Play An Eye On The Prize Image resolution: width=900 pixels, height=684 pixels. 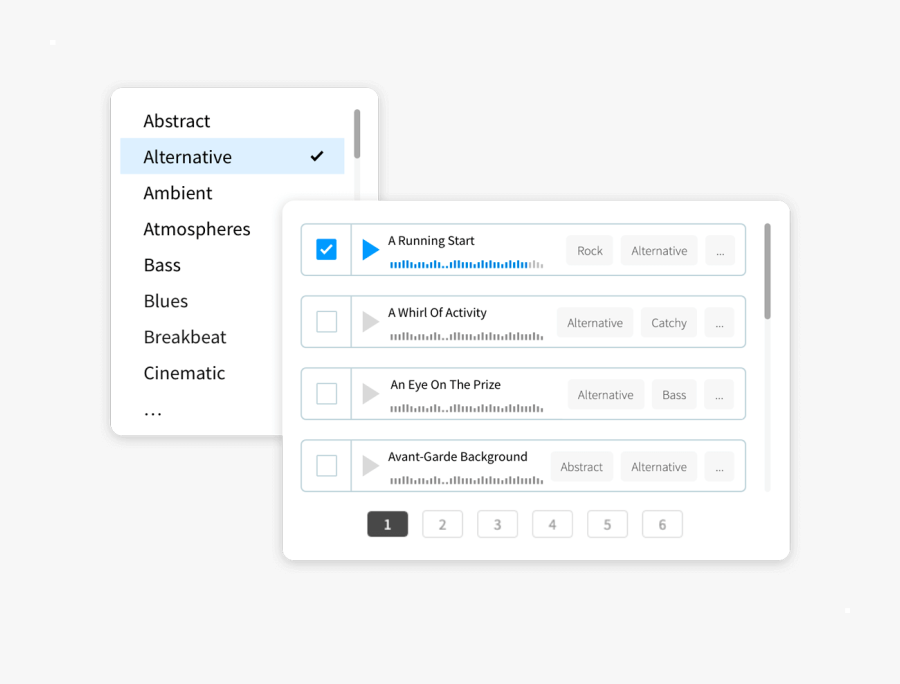370,394
